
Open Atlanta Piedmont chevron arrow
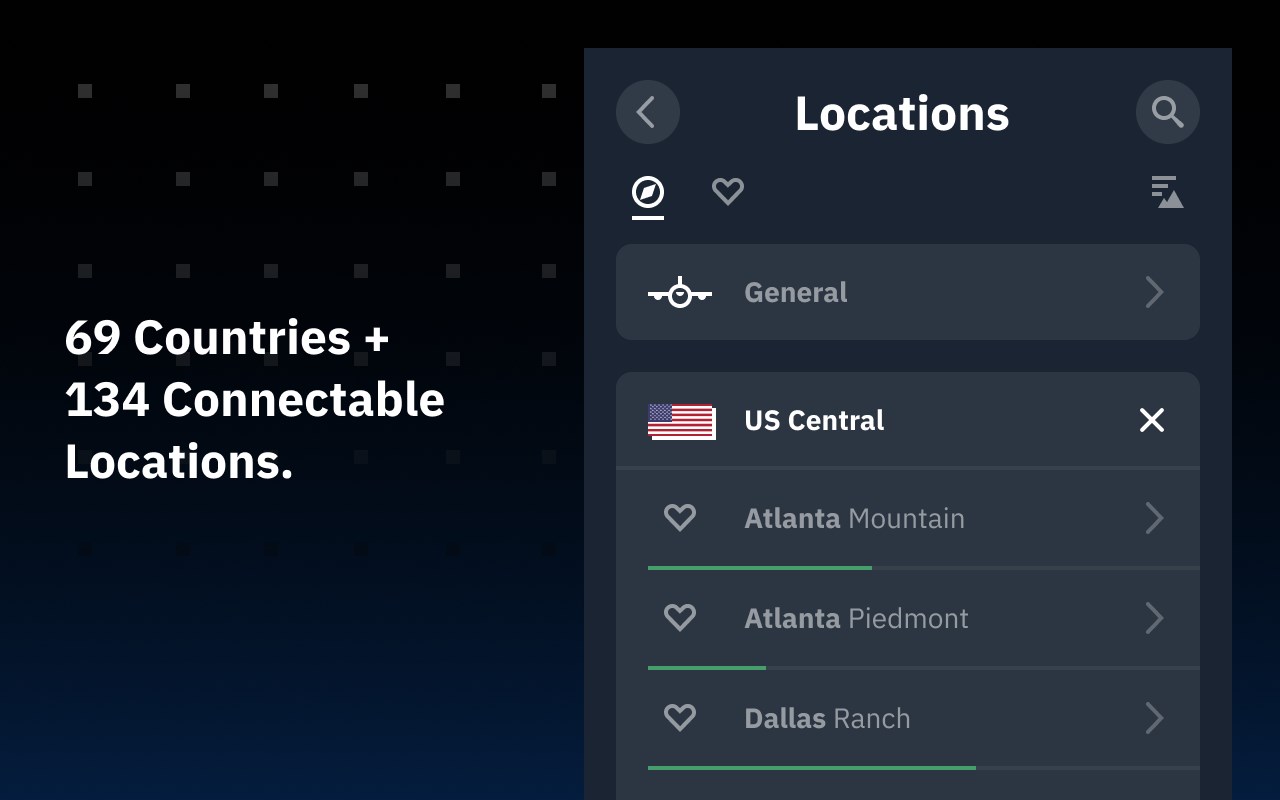(x=1154, y=618)
